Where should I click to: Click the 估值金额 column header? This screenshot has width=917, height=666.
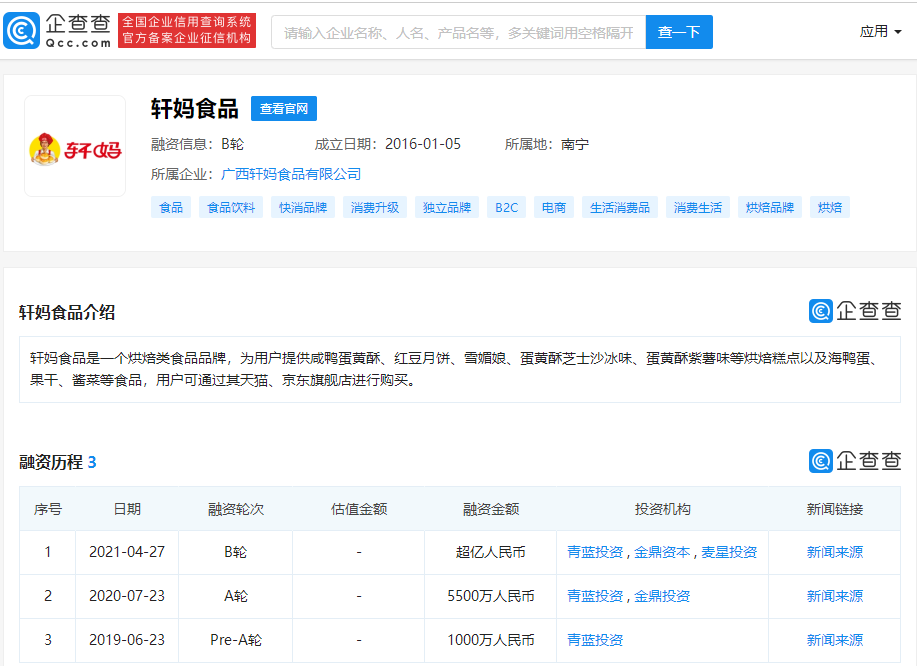point(358,509)
